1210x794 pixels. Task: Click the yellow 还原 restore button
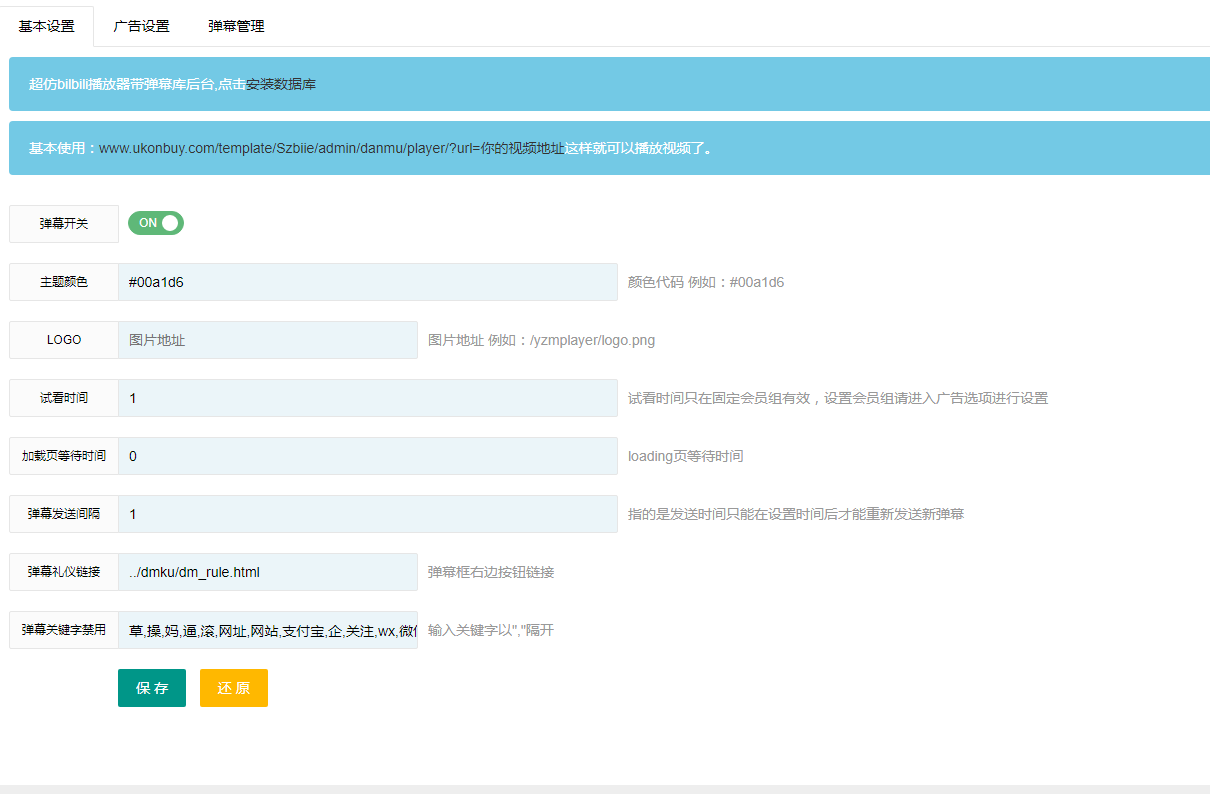click(233, 687)
